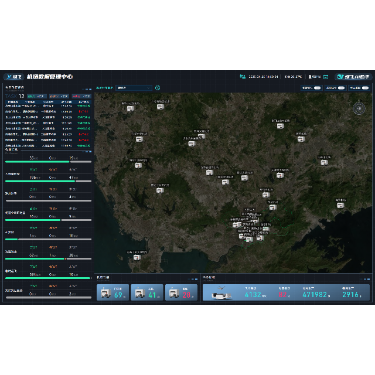Click the more dots on the dock cards panel header
Screen dimensions: 375x375
(x=194, y=279)
